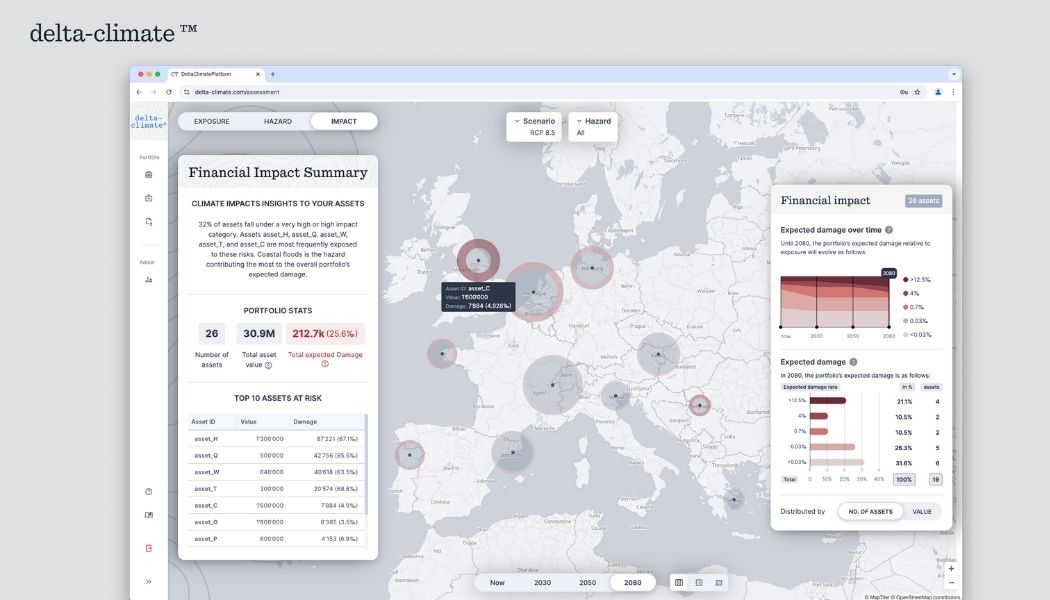This screenshot has width=1050, height=600.
Task: Click the password key icon in address bar
Action: pos(903,92)
